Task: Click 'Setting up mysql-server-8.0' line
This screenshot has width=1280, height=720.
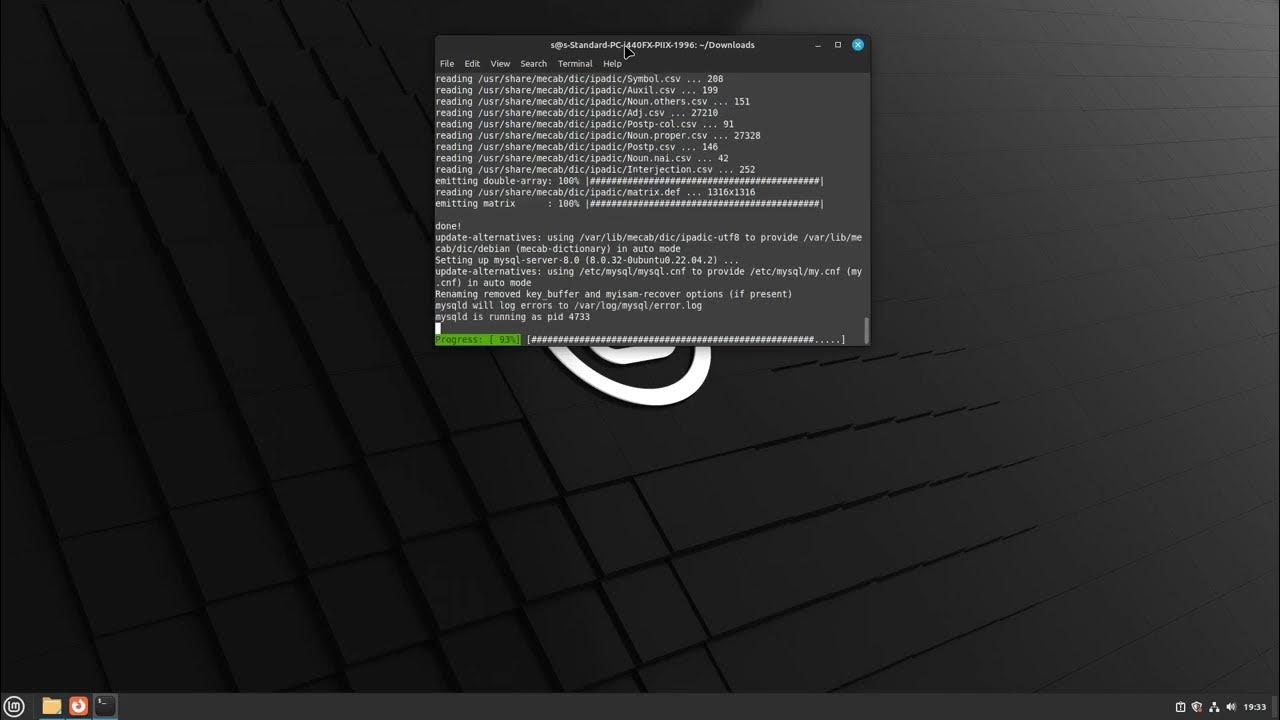Action: click(x=587, y=260)
